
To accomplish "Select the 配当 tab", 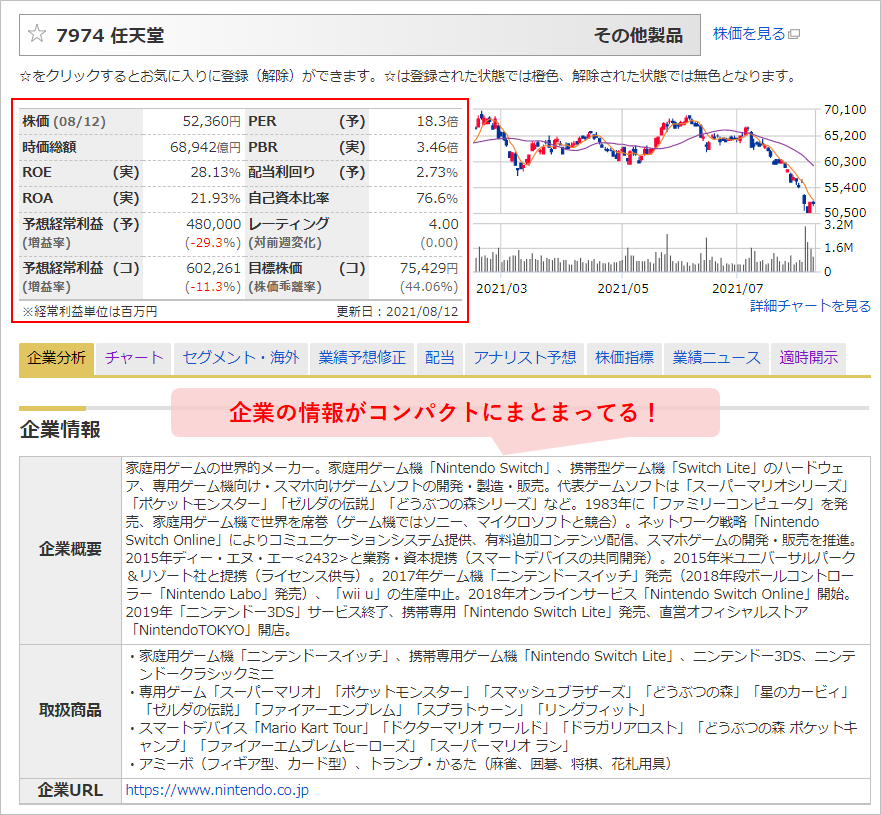I will (x=439, y=358).
